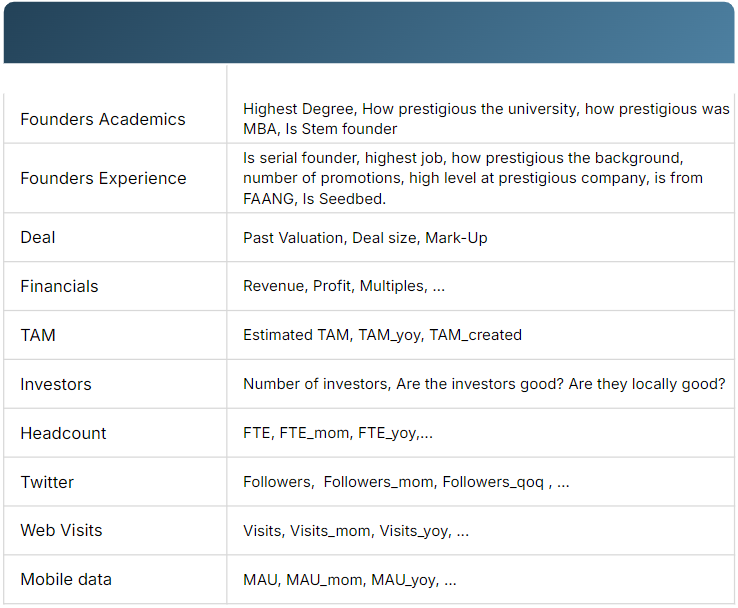Select the Twitter row label
Image resolution: width=738 pixels, height=608 pixels.
click(47, 482)
